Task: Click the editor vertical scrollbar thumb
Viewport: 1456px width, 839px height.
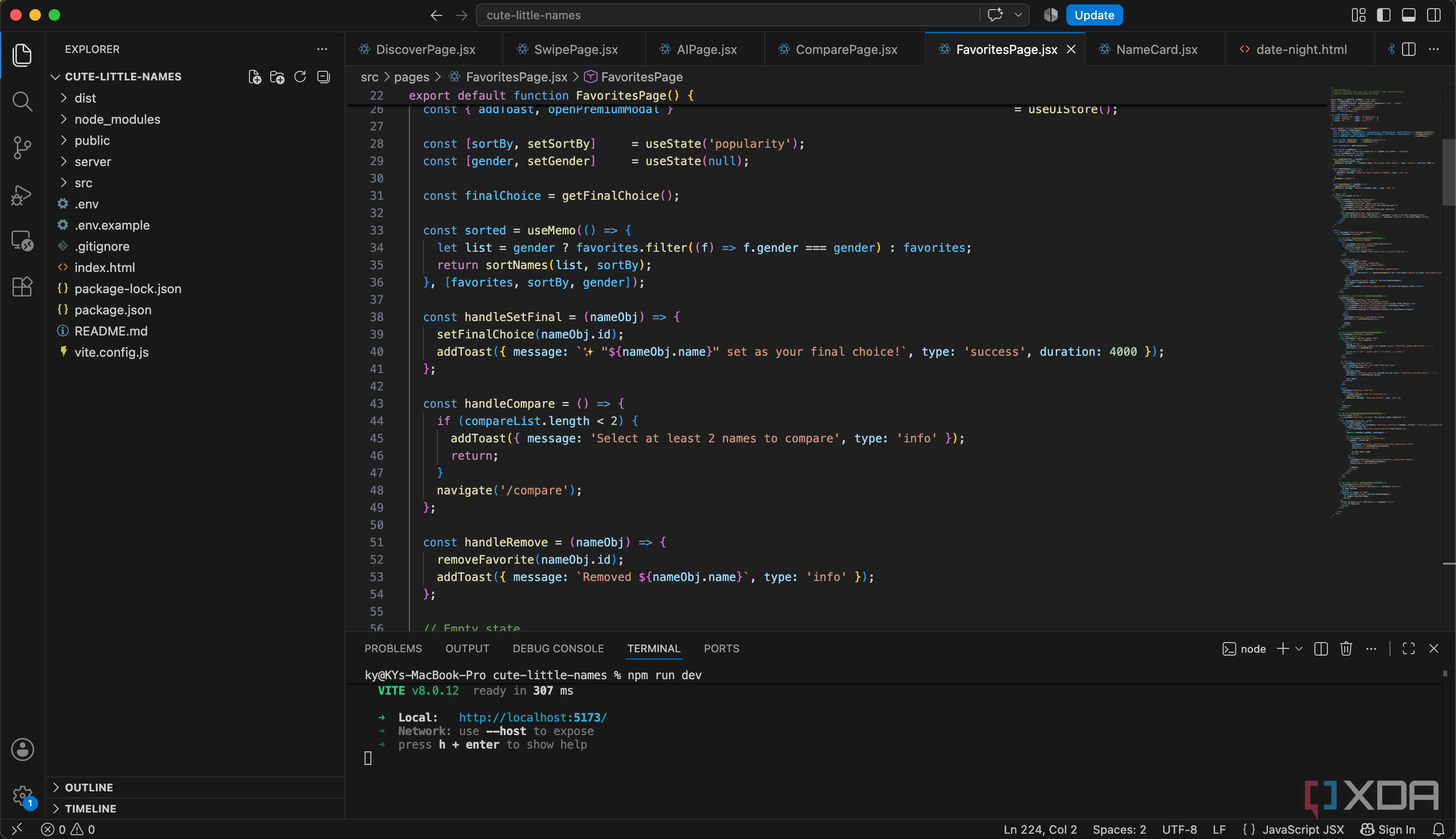Action: (1448, 172)
